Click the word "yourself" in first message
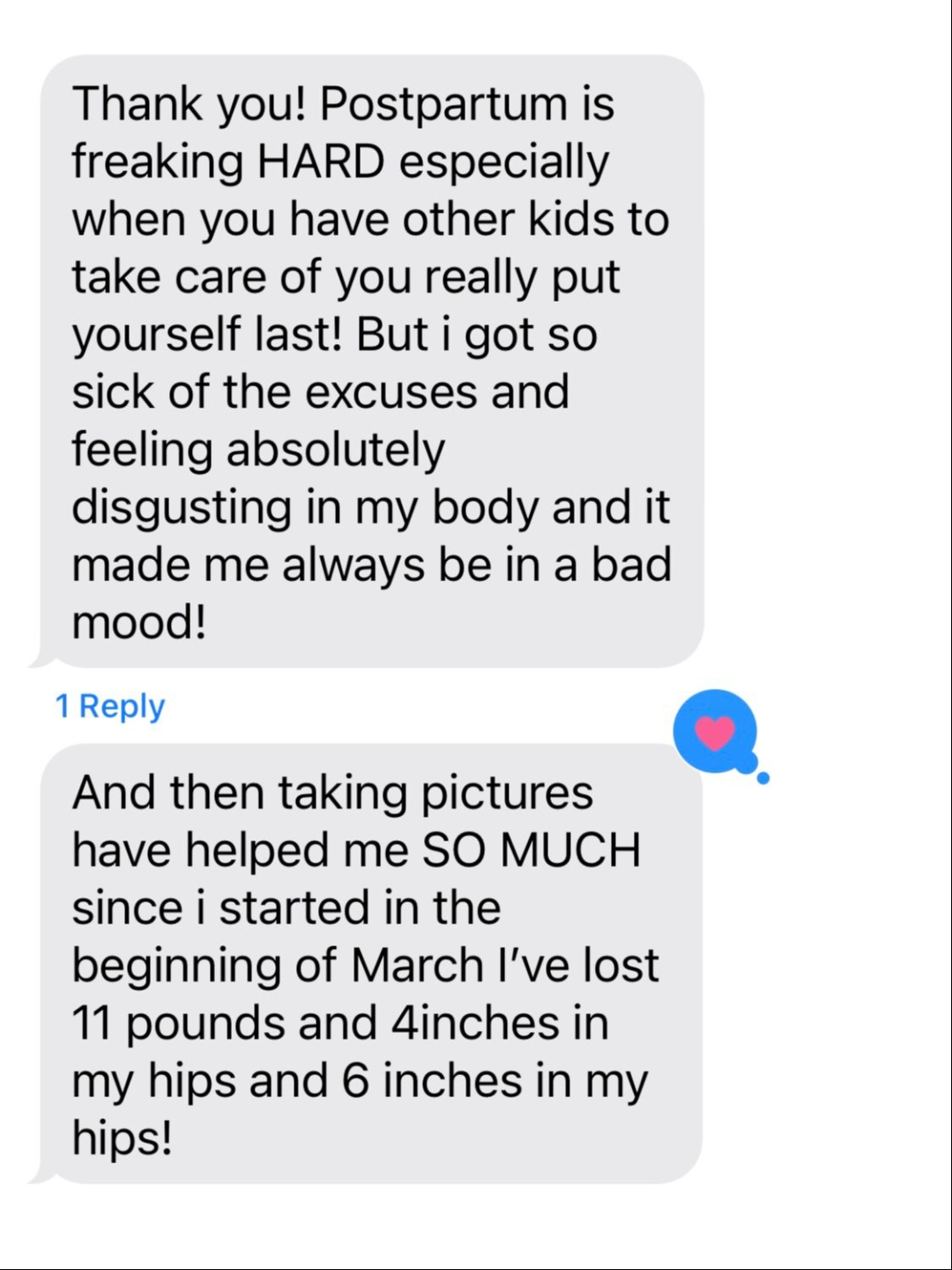Screen dimensions: 952x1270 pos(156,336)
